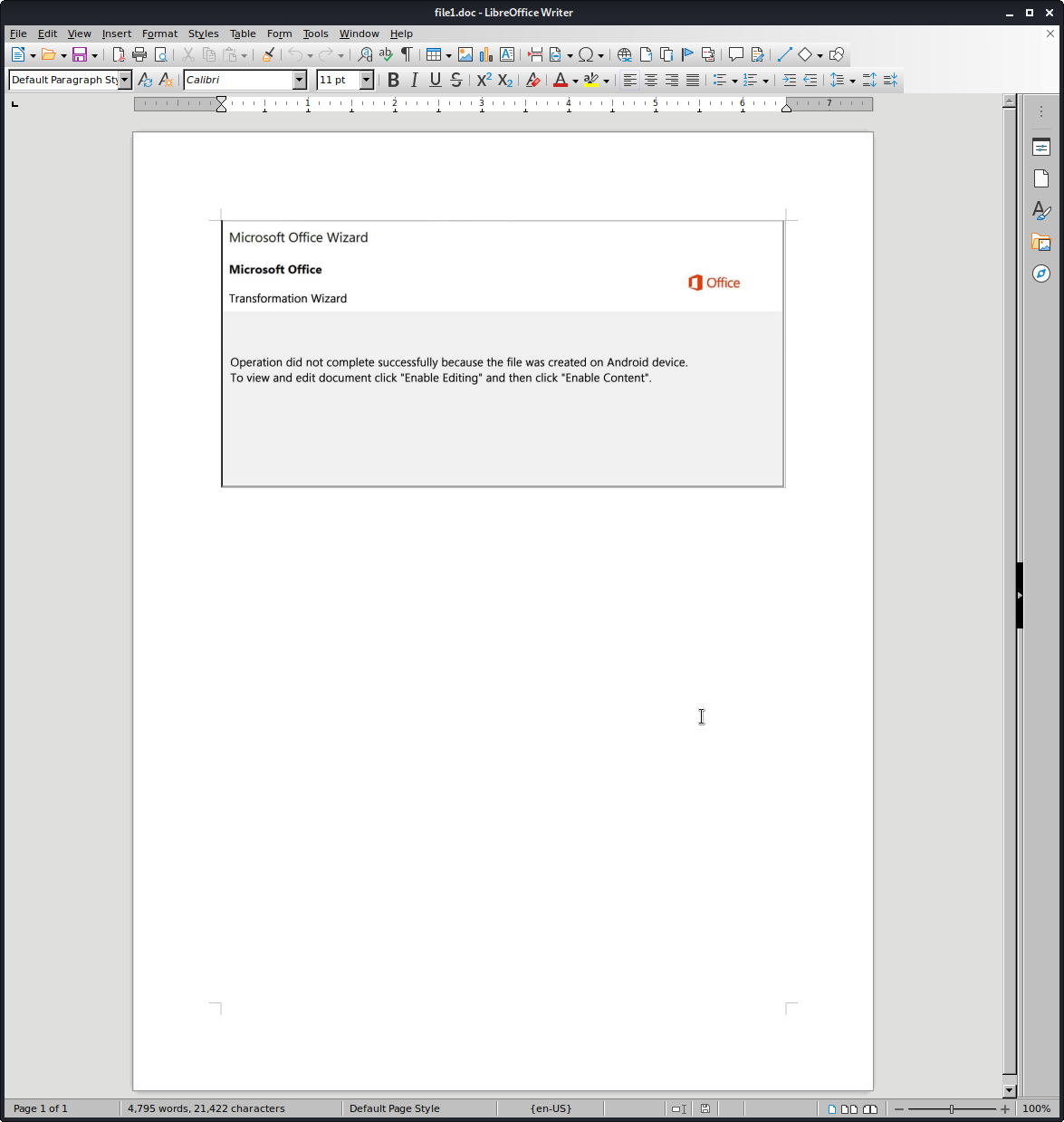Image resolution: width=1064 pixels, height=1122 pixels.
Task: Open the font size dropdown
Action: point(367,80)
